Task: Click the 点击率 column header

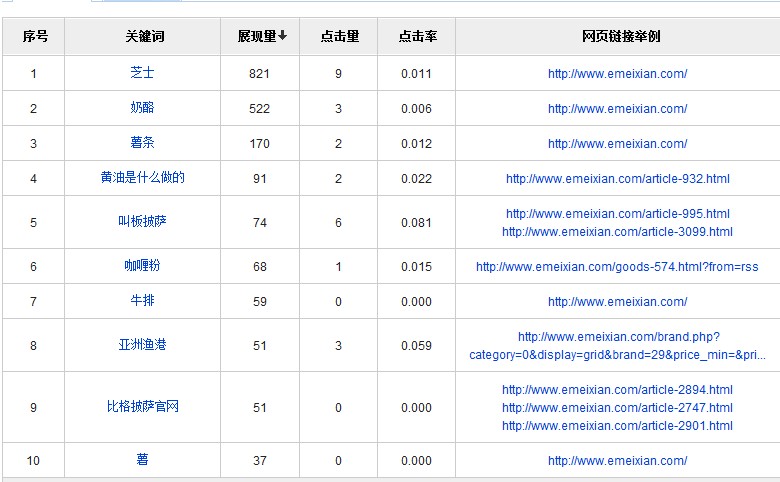Action: pyautogui.click(x=416, y=36)
